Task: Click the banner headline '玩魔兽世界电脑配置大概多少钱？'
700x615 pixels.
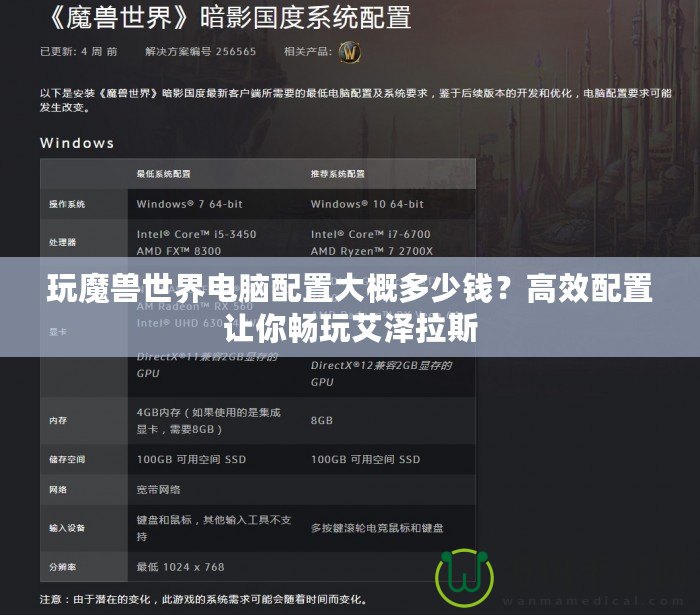Action: point(279,289)
